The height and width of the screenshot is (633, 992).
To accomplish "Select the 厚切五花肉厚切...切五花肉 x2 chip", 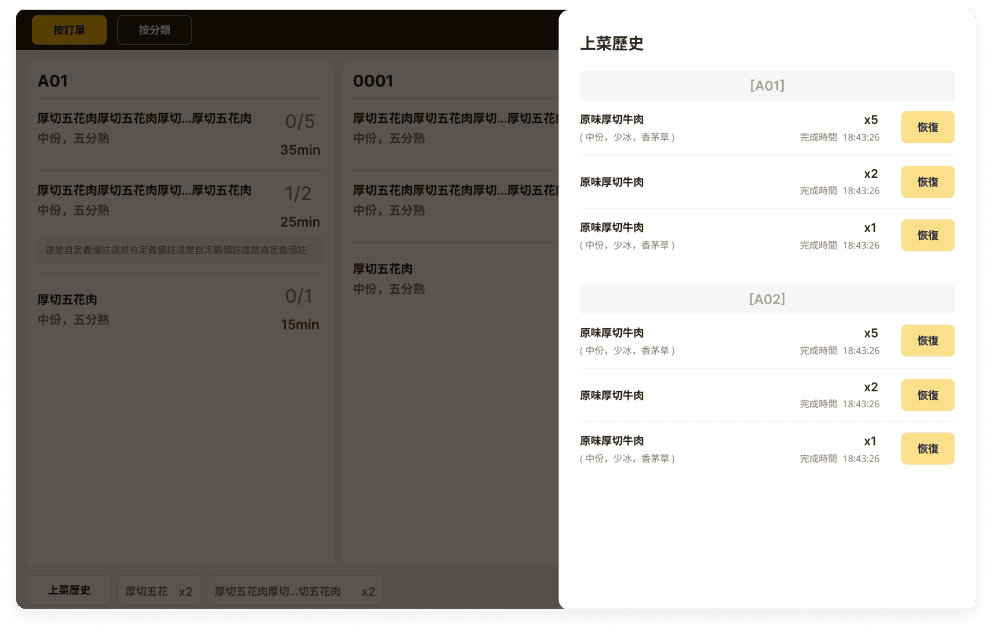I will tap(295, 591).
